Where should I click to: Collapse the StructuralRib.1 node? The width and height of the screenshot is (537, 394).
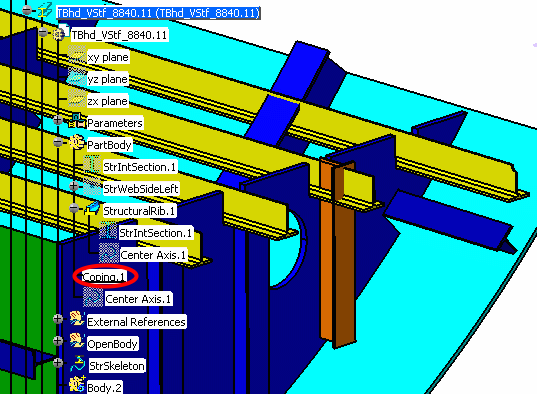tap(74, 208)
